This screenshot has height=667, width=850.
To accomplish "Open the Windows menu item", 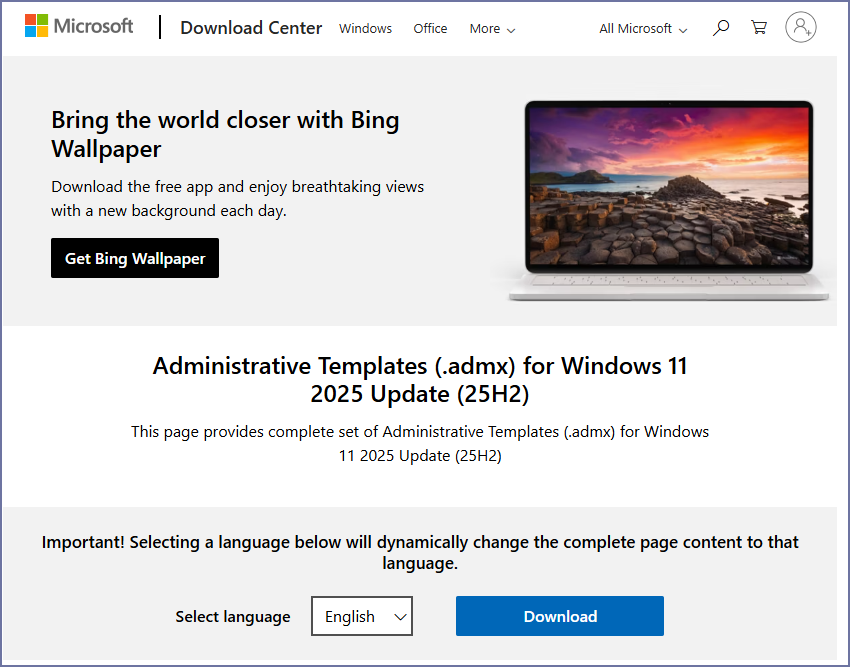I will (365, 29).
